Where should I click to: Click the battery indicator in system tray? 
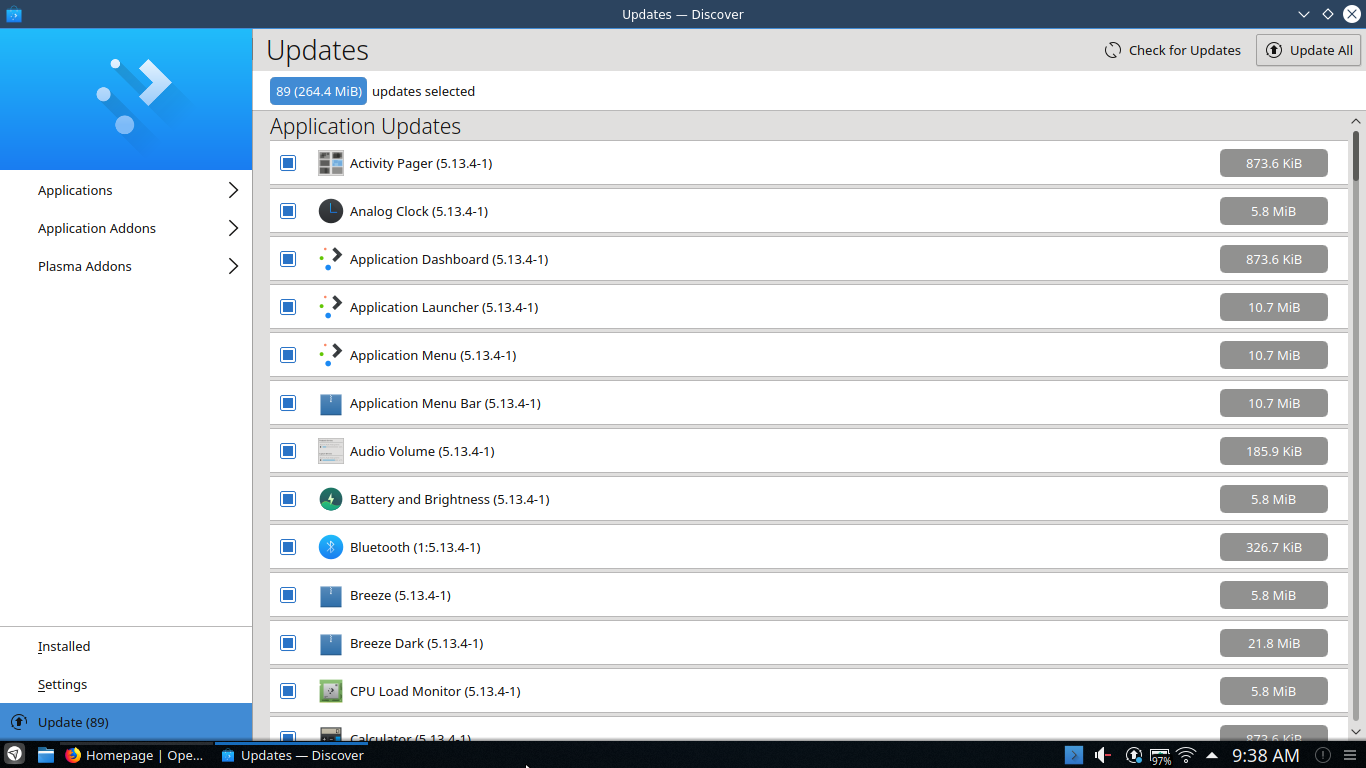tap(1160, 755)
